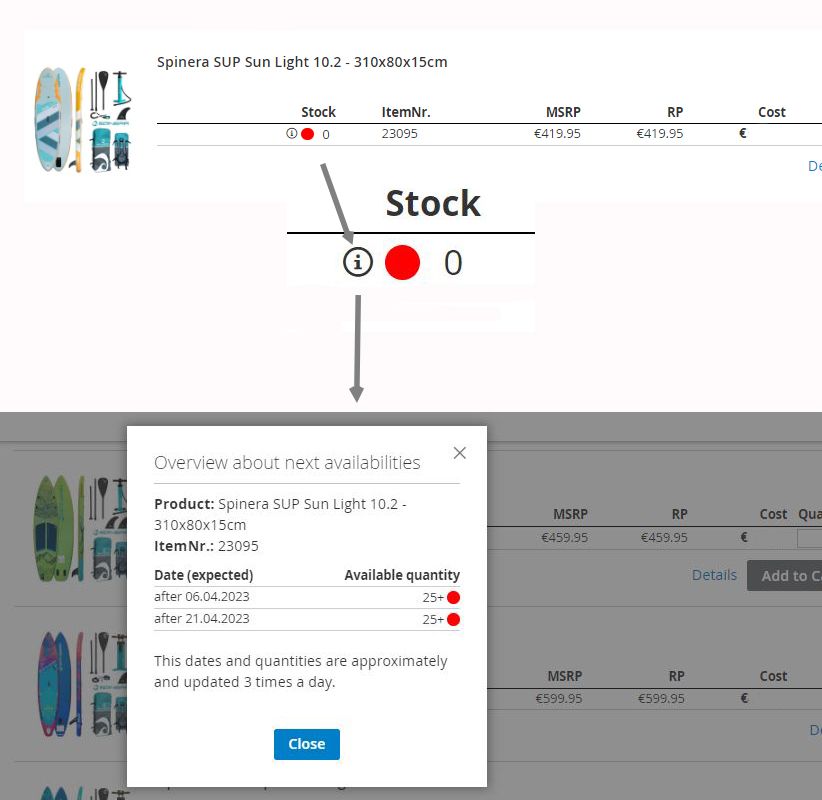This screenshot has height=800, width=822.
Task: Click the small red stock indicator in the table row
Action: 308,134
